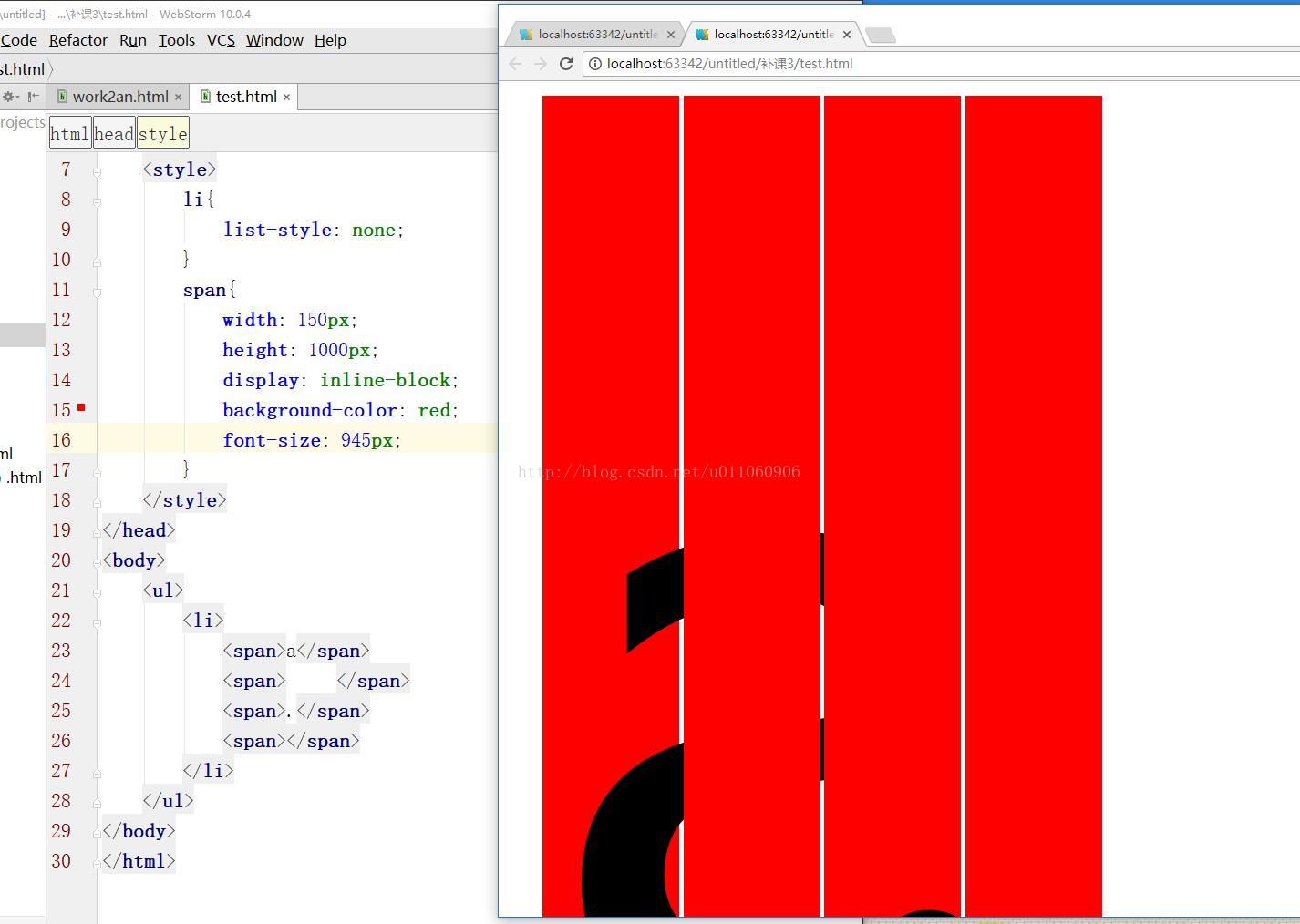Click 'background-color: red;' code line
This screenshot has height=924, width=1300.
341,410
